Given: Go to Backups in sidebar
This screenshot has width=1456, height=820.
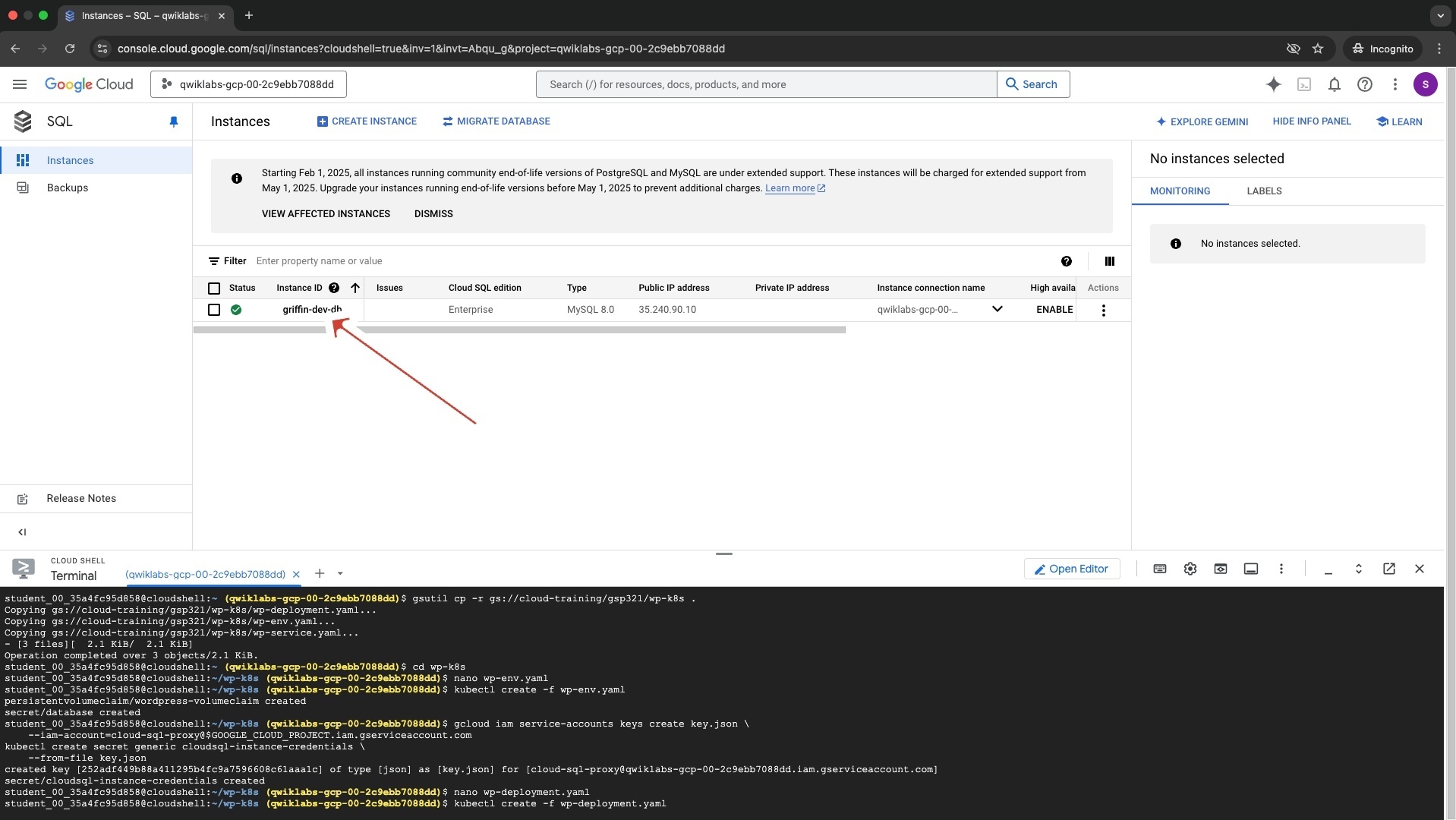Looking at the screenshot, I should point(96,188).
